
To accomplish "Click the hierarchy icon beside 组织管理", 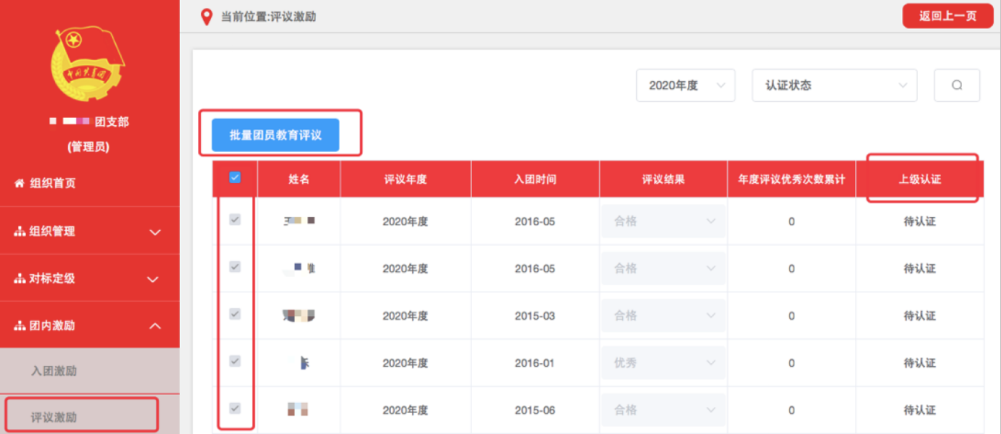I will pos(19,231).
